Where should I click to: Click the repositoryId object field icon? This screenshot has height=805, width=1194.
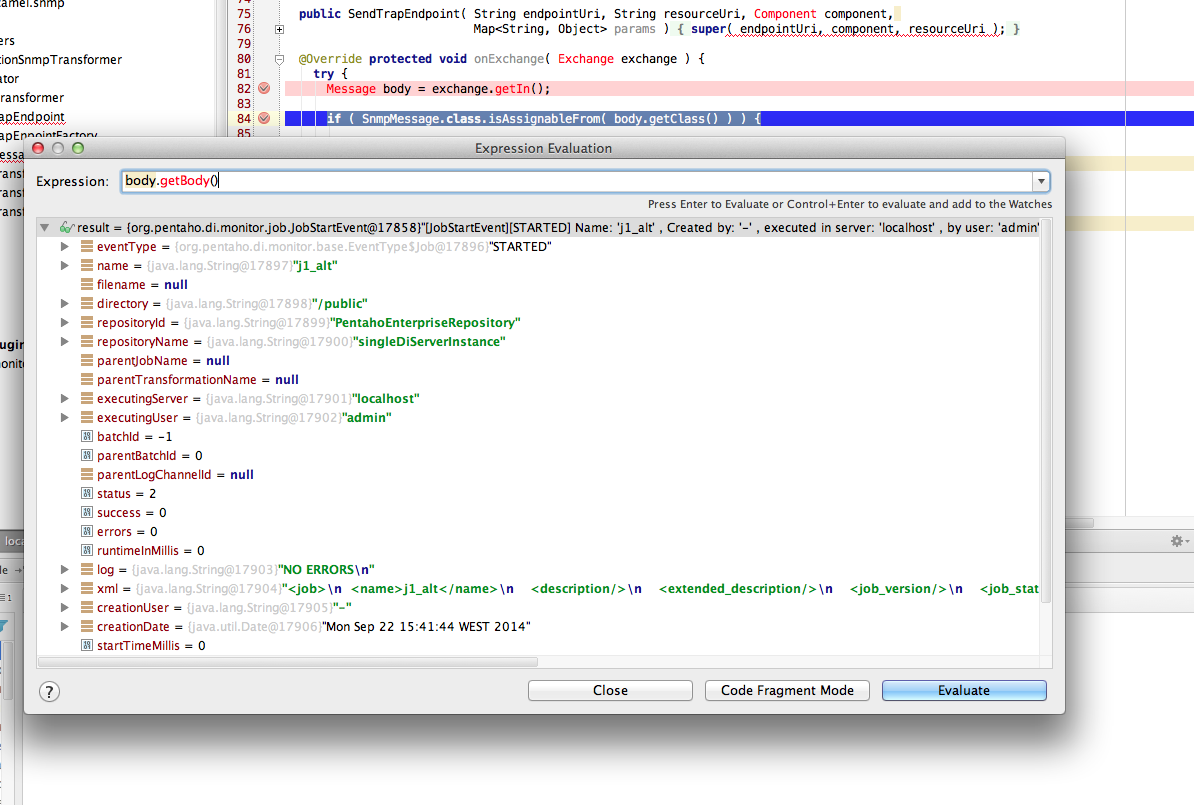[x=87, y=322]
